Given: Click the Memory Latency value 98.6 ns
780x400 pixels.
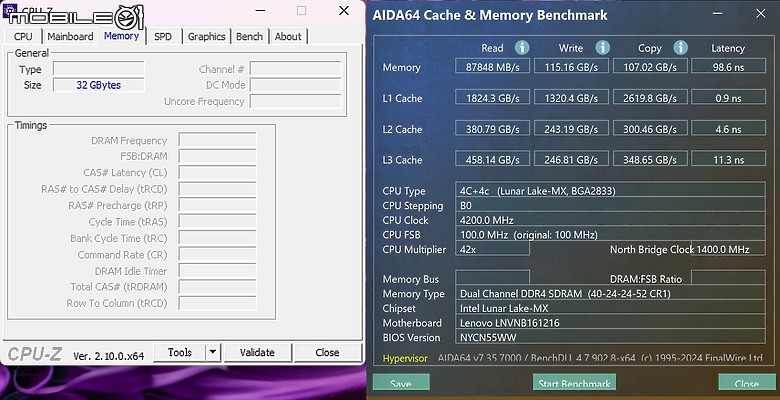Looking at the screenshot, I should (728, 66).
